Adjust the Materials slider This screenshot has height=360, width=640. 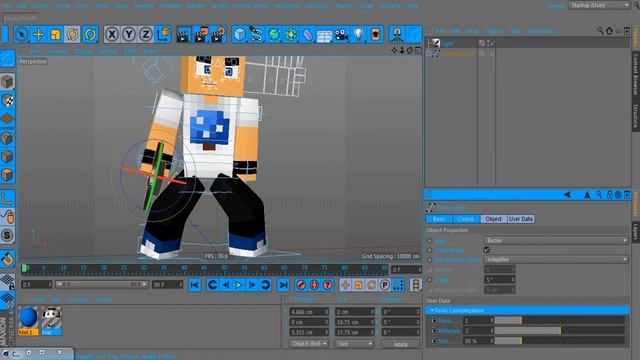(x=560, y=331)
